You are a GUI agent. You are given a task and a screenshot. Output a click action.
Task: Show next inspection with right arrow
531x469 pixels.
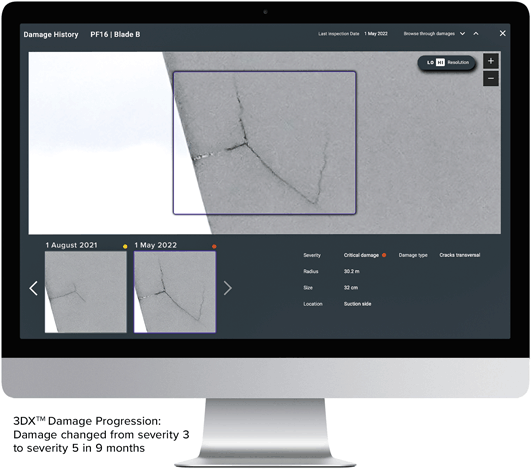pos(228,288)
